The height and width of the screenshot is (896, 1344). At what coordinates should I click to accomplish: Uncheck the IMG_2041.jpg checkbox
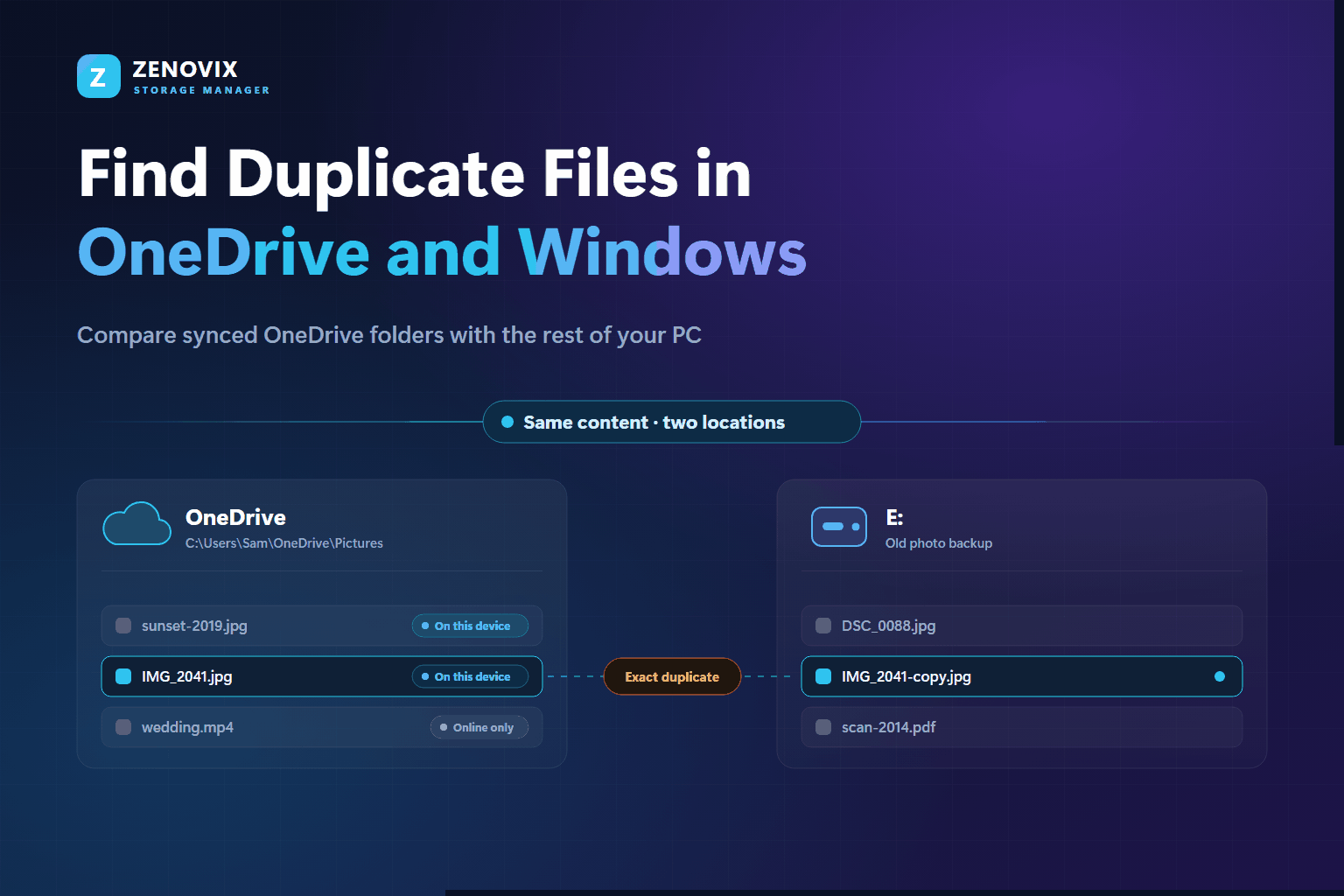pyautogui.click(x=123, y=676)
